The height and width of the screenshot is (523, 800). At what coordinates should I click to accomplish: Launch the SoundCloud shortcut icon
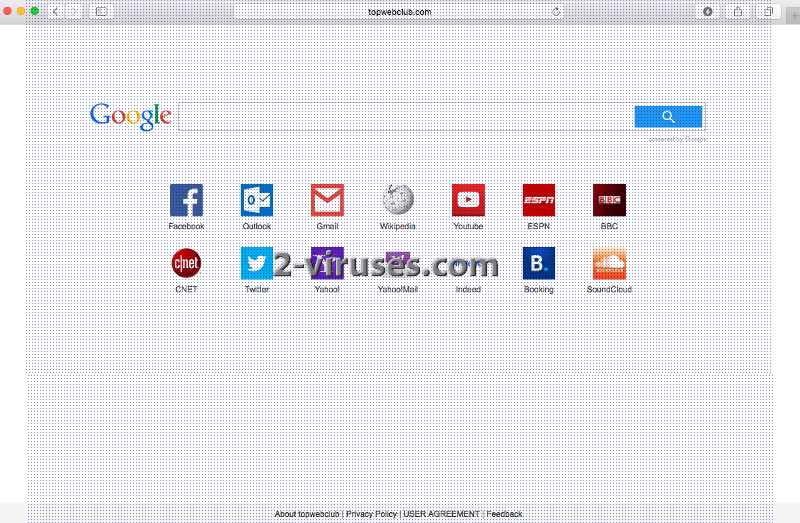point(609,263)
